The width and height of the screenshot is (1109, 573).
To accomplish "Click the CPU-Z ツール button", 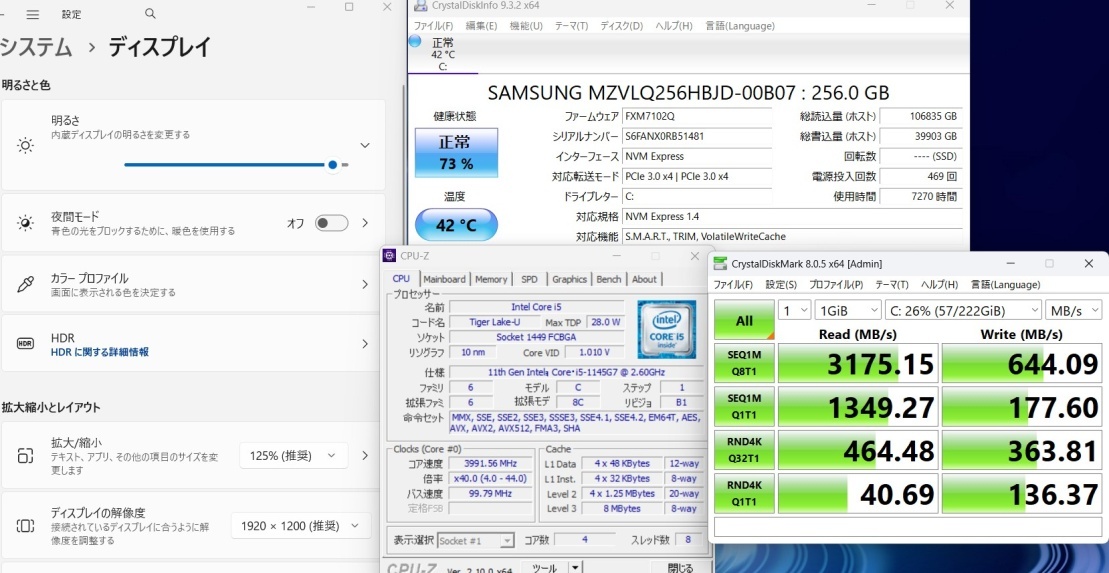I will coord(545,567).
